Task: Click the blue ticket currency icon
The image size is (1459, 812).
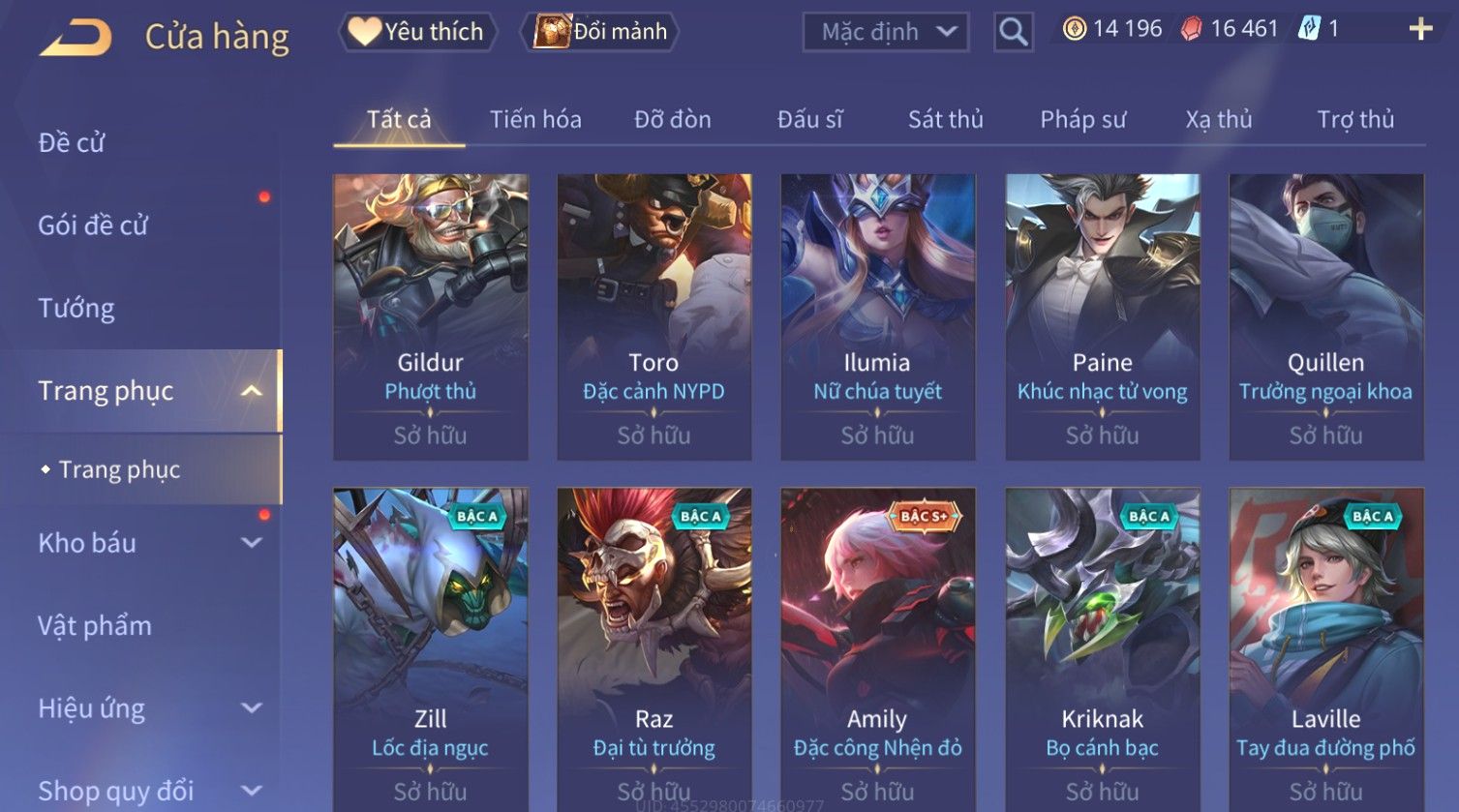Action: tap(1309, 29)
